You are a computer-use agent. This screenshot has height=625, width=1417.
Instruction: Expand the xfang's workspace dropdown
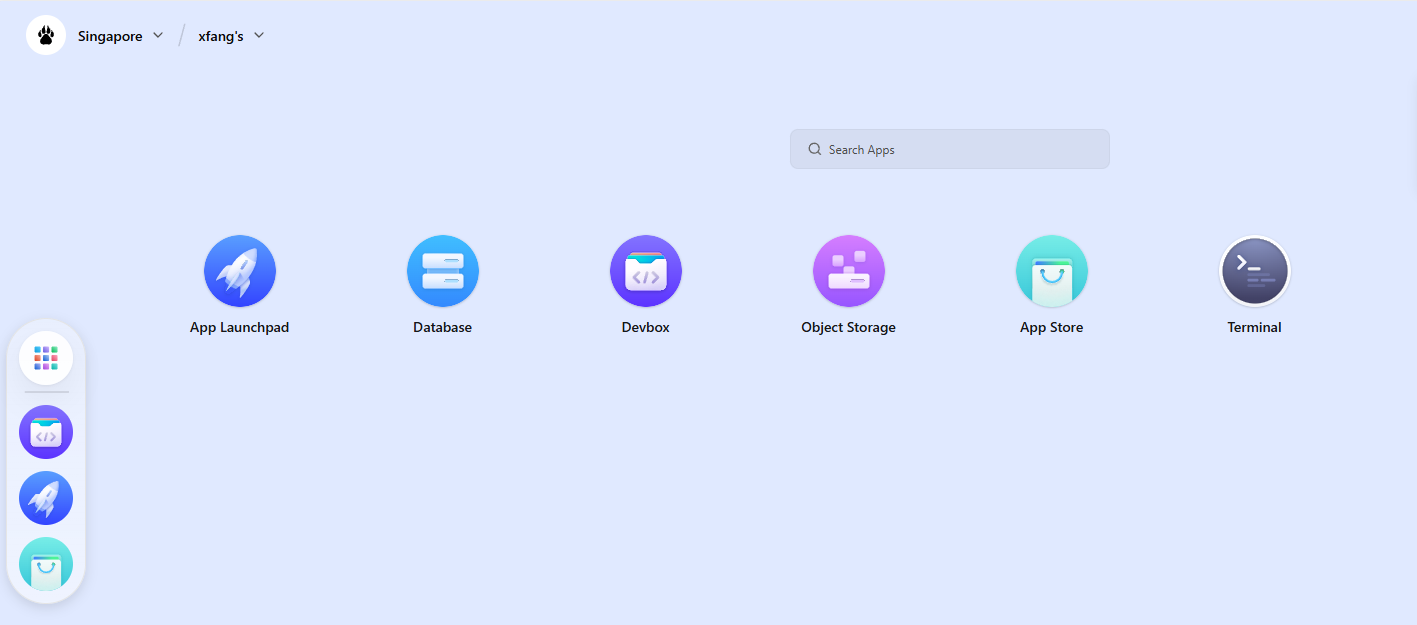click(259, 36)
